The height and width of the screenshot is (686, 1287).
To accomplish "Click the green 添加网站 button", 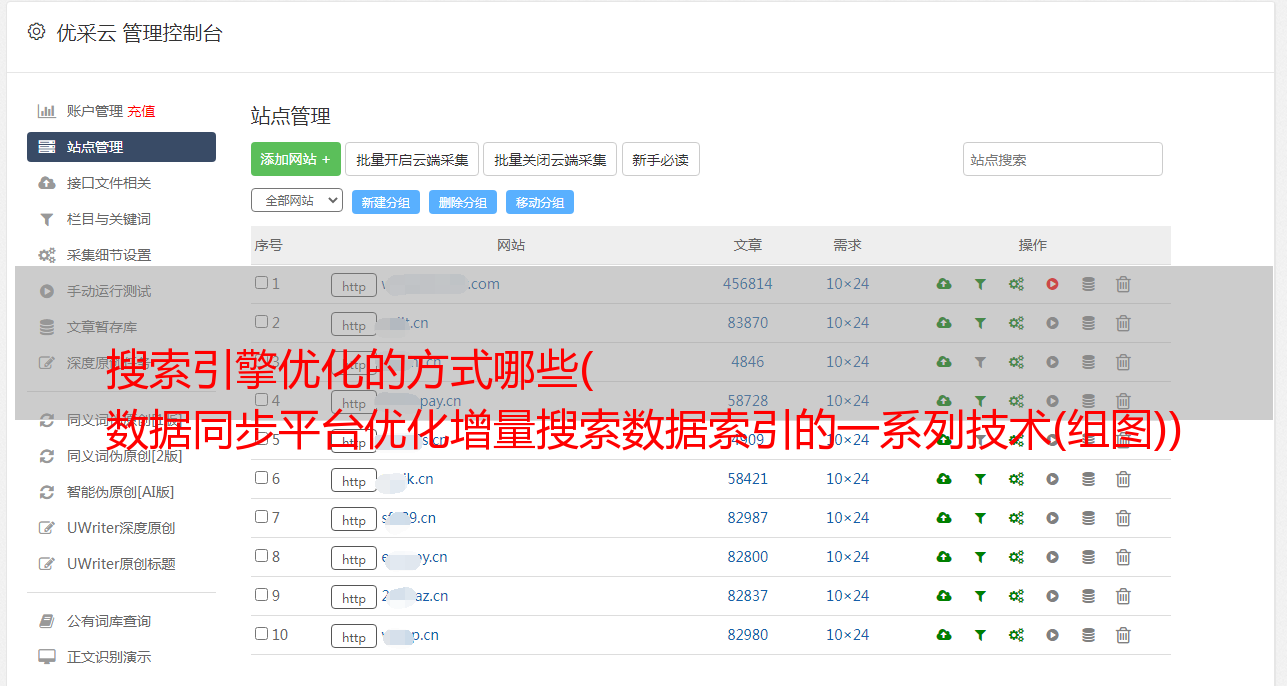I will click(295, 159).
